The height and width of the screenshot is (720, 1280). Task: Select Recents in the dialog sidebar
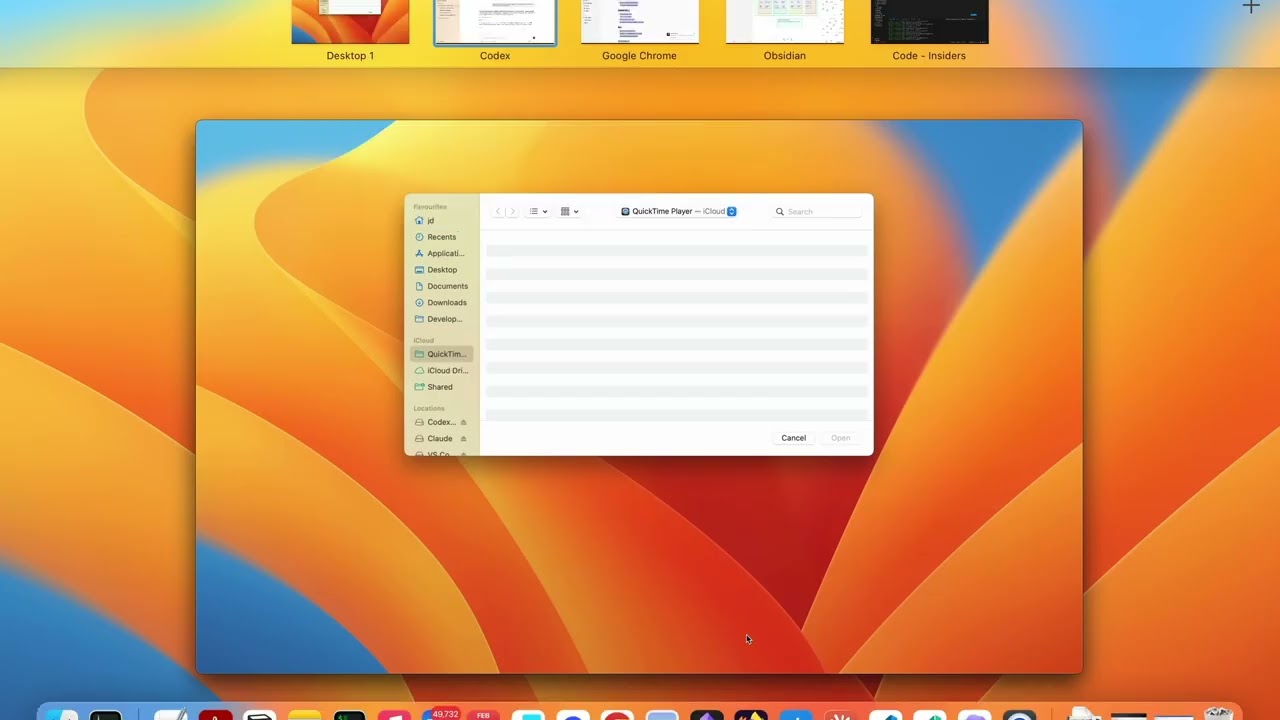(441, 237)
